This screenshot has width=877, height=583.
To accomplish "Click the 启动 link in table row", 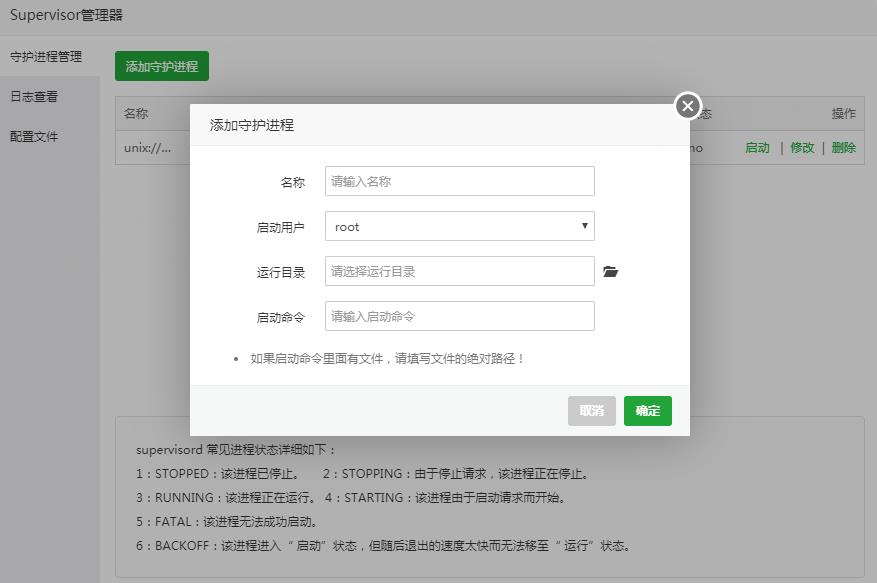I will (757, 148).
